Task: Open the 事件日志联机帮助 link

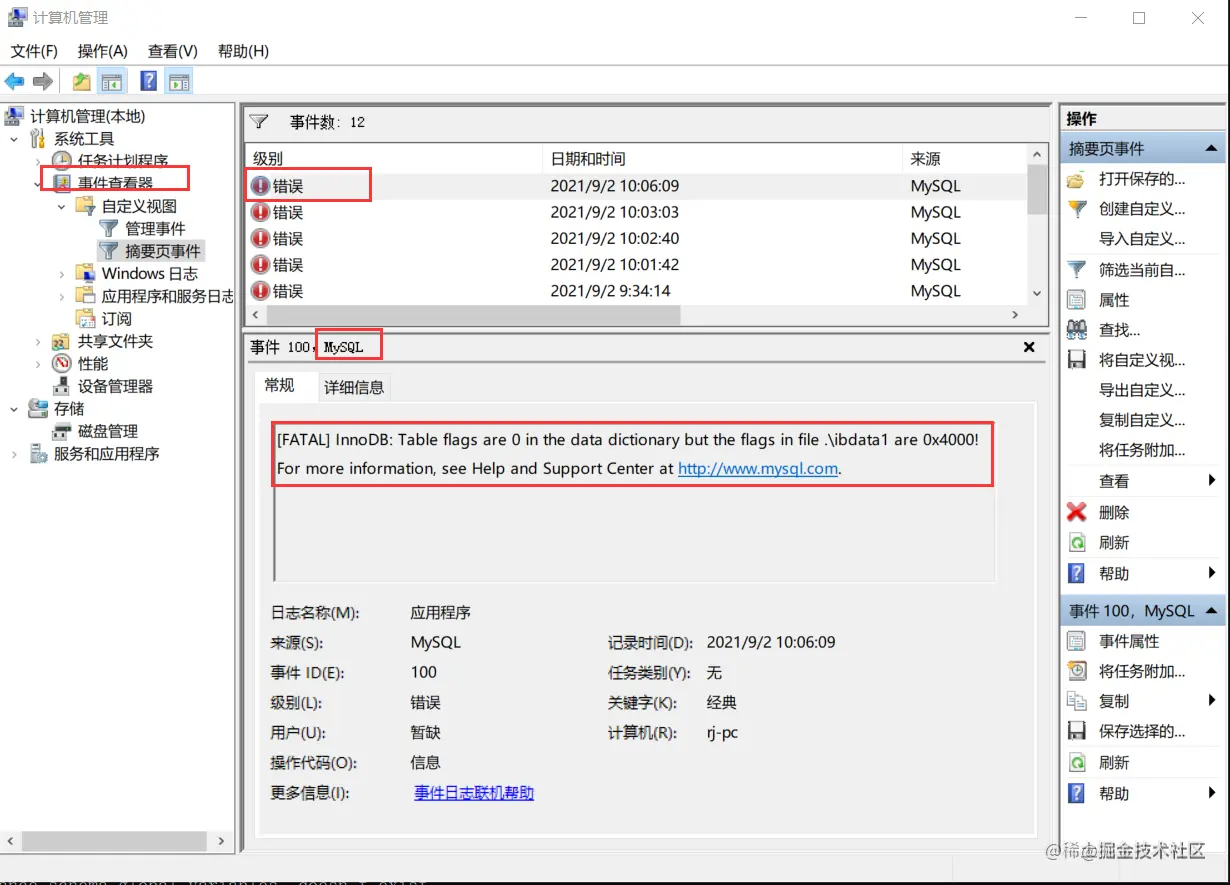Action: coord(474,793)
